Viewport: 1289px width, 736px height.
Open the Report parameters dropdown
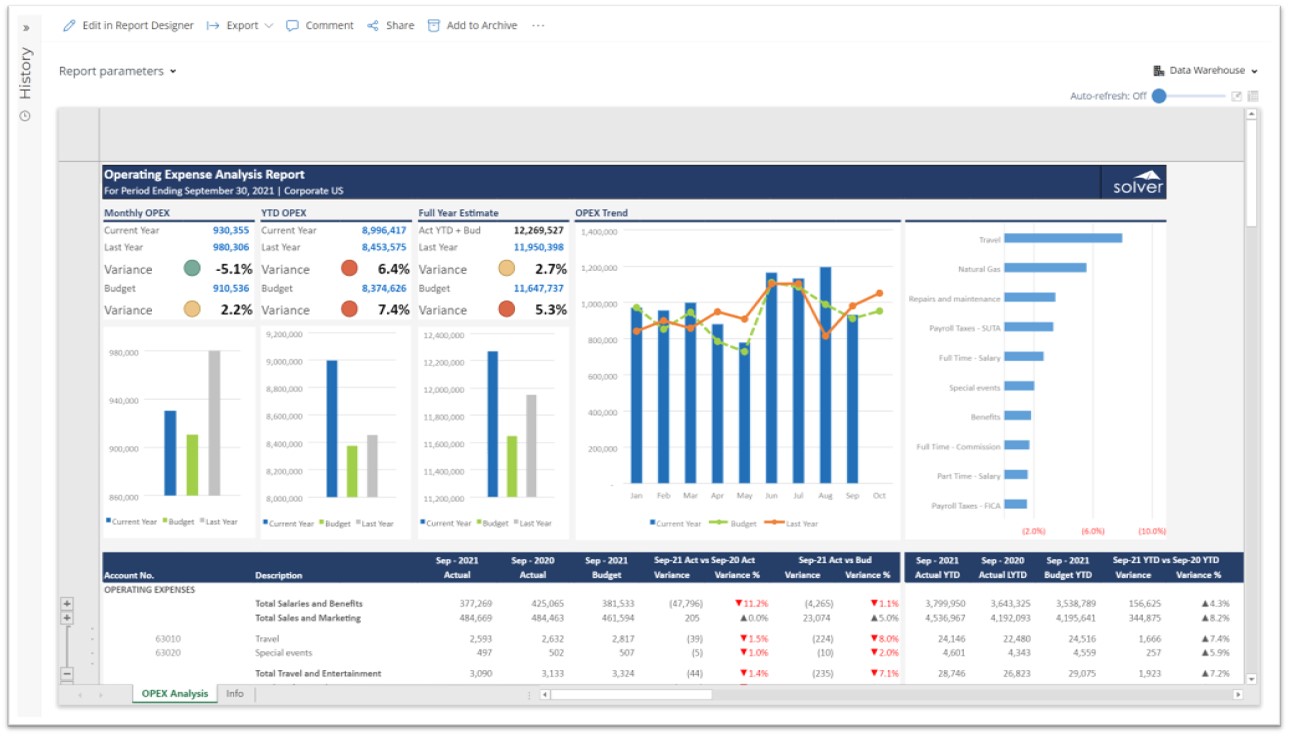point(117,71)
